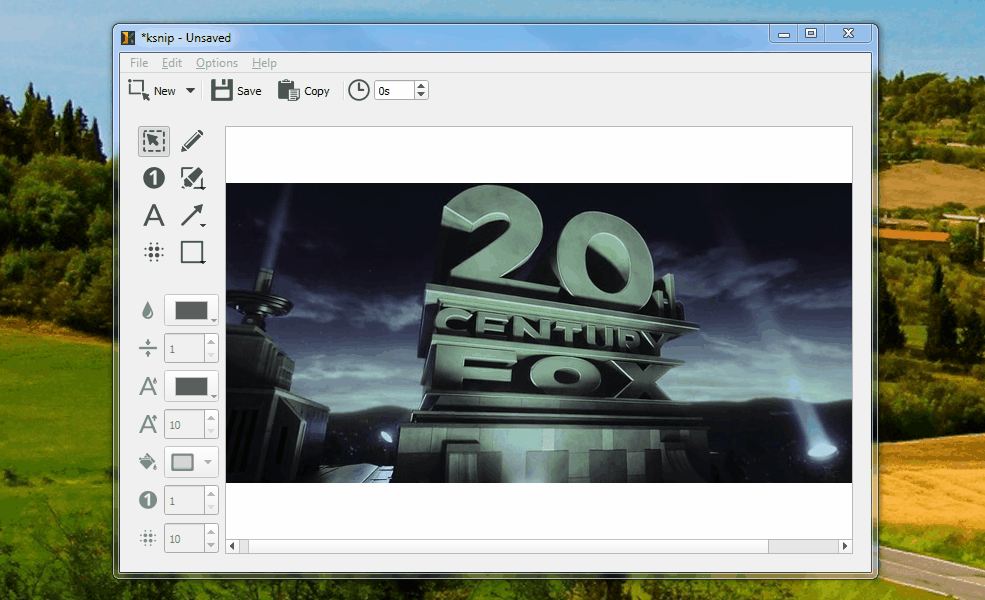
Task: Open the Options menu
Action: click(217, 63)
